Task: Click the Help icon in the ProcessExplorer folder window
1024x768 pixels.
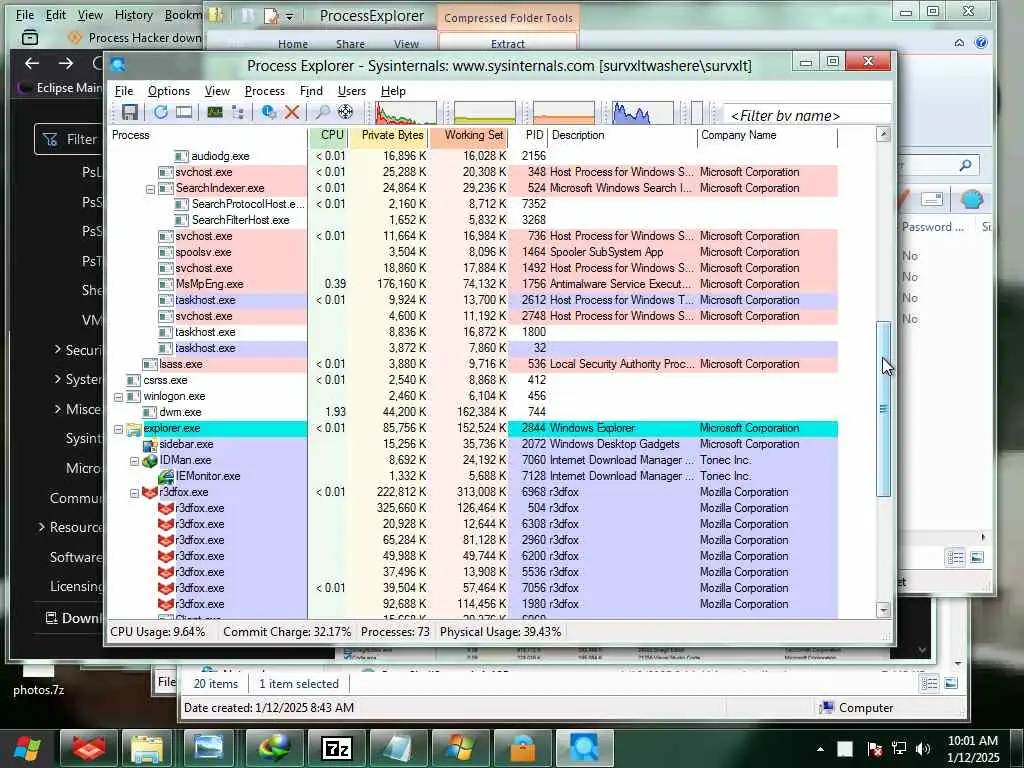Action: [981, 43]
